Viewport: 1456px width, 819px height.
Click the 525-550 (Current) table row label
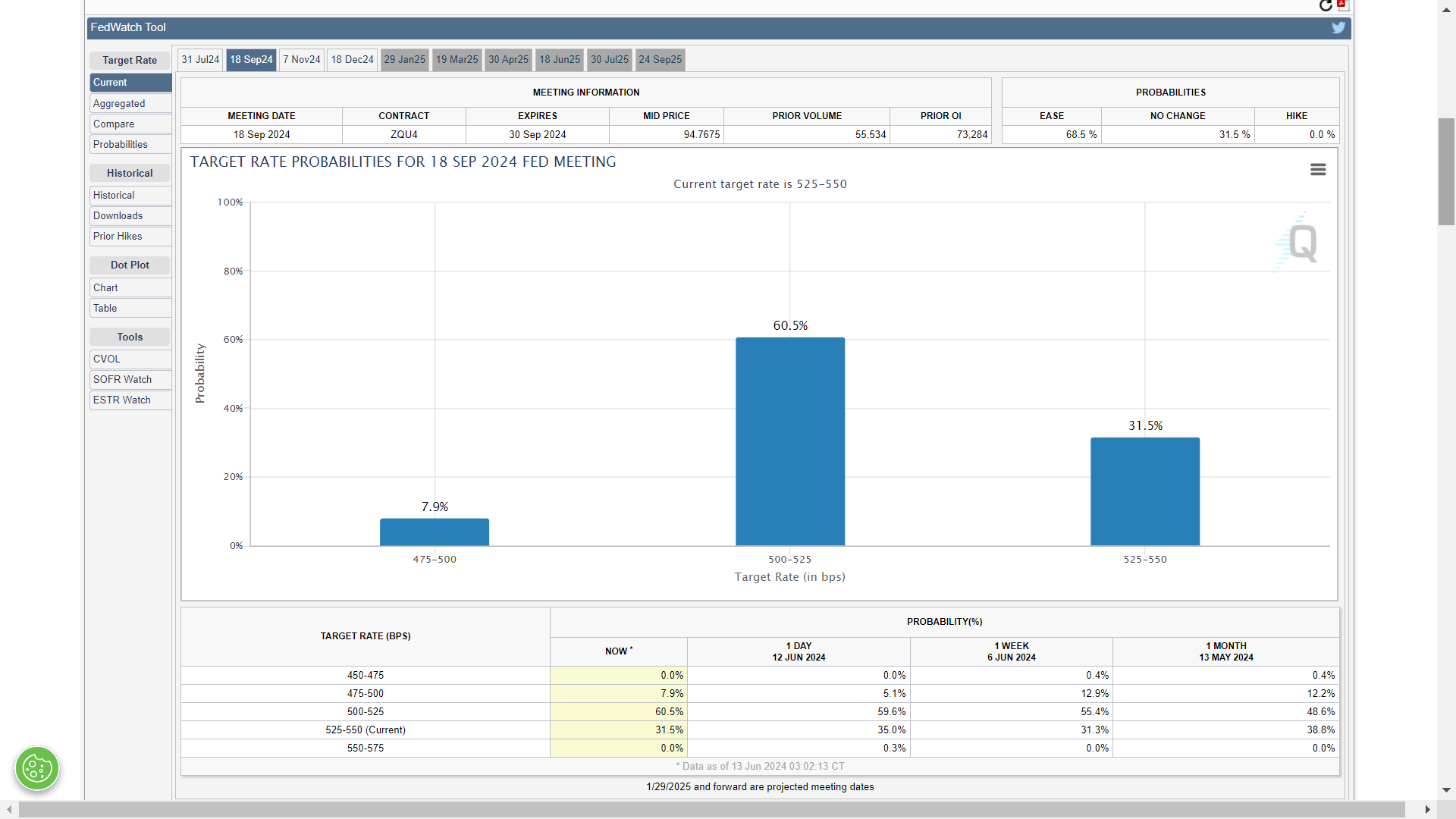(x=366, y=730)
